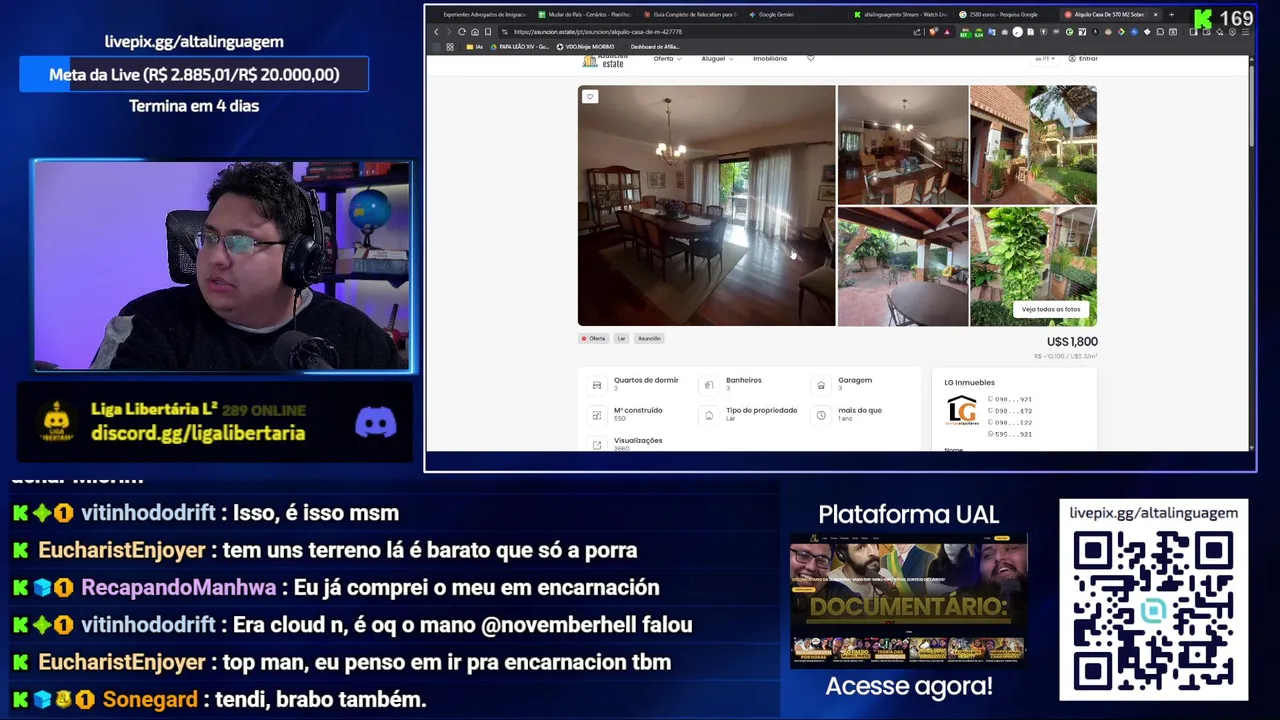Click the area icon beside M² construído
1280x720 pixels.
tap(597, 415)
